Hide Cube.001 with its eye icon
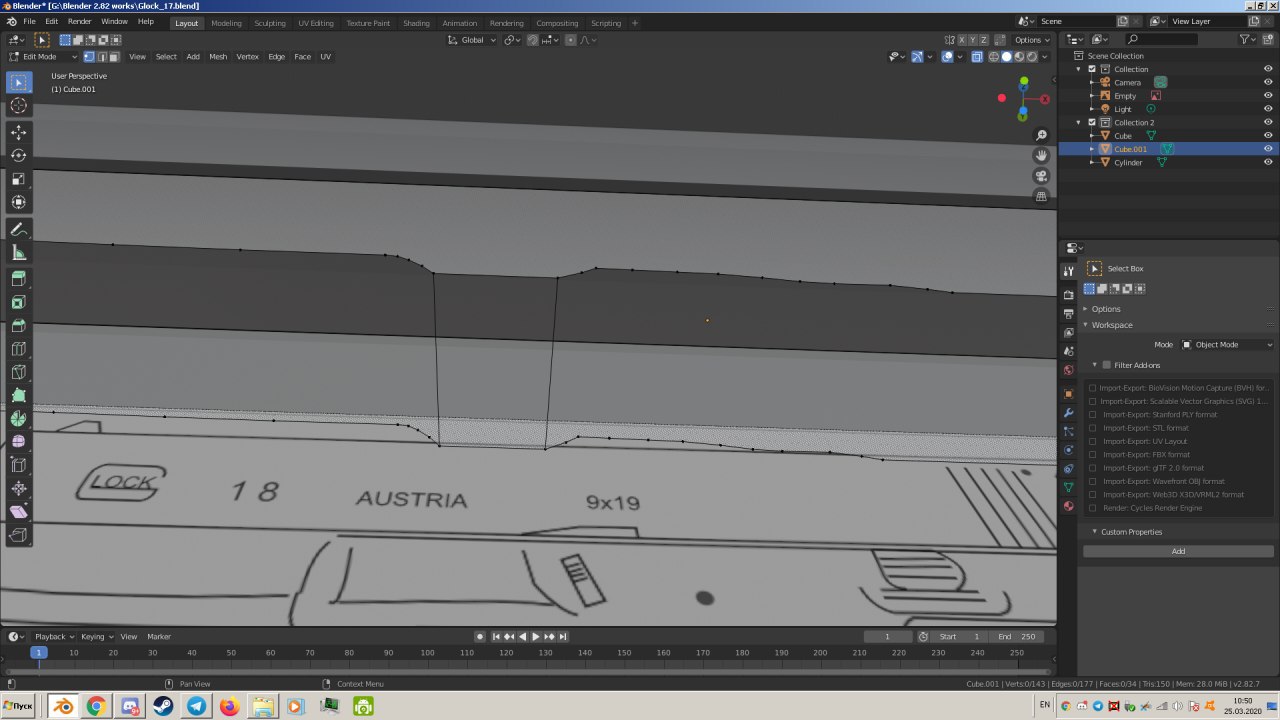1280x720 pixels. pos(1268,149)
